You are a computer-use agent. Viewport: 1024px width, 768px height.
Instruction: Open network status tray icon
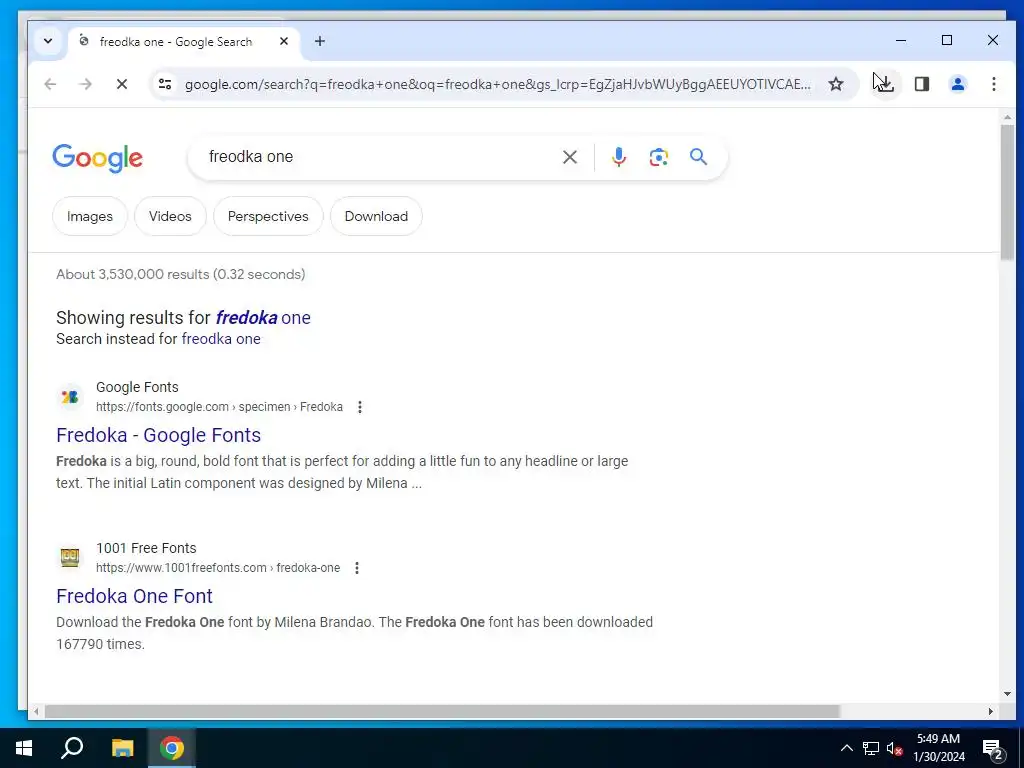(871, 748)
